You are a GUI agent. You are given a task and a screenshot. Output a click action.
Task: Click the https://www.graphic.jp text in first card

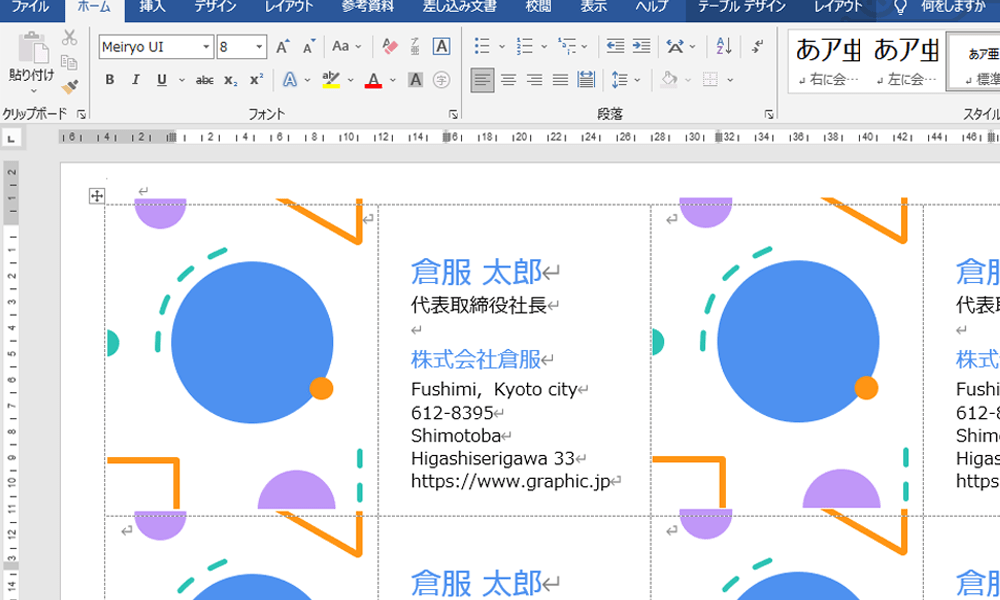tap(510, 481)
